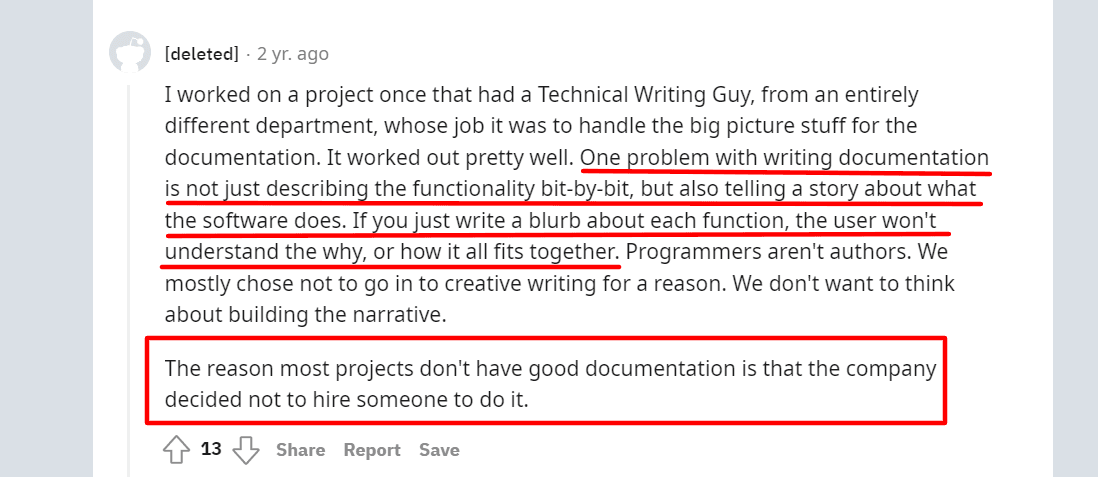Open the [deleted] username link
The width and height of the screenshot is (1098, 477).
tap(201, 54)
